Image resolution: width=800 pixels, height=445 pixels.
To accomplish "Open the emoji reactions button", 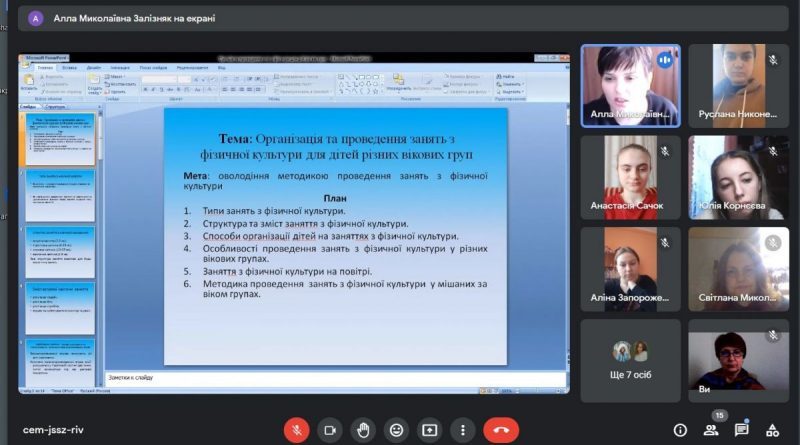I will [x=396, y=430].
